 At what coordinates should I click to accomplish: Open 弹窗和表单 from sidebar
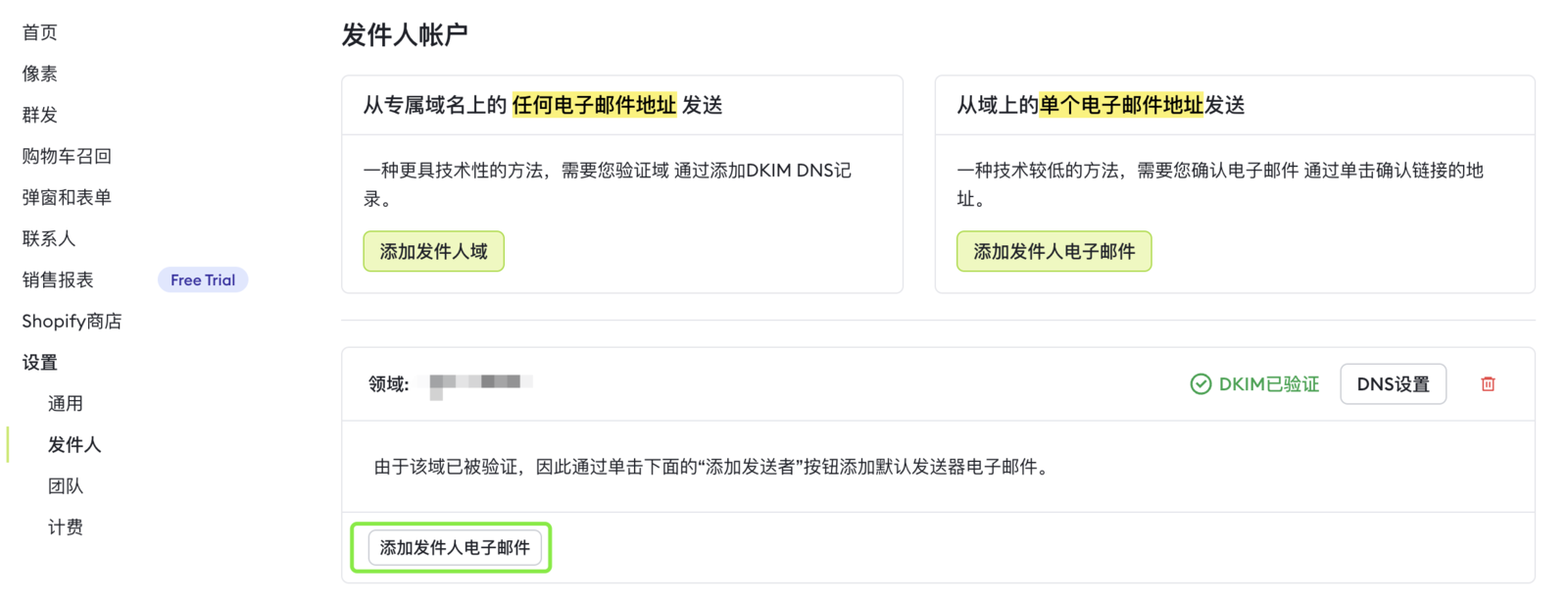pyautogui.click(x=67, y=197)
